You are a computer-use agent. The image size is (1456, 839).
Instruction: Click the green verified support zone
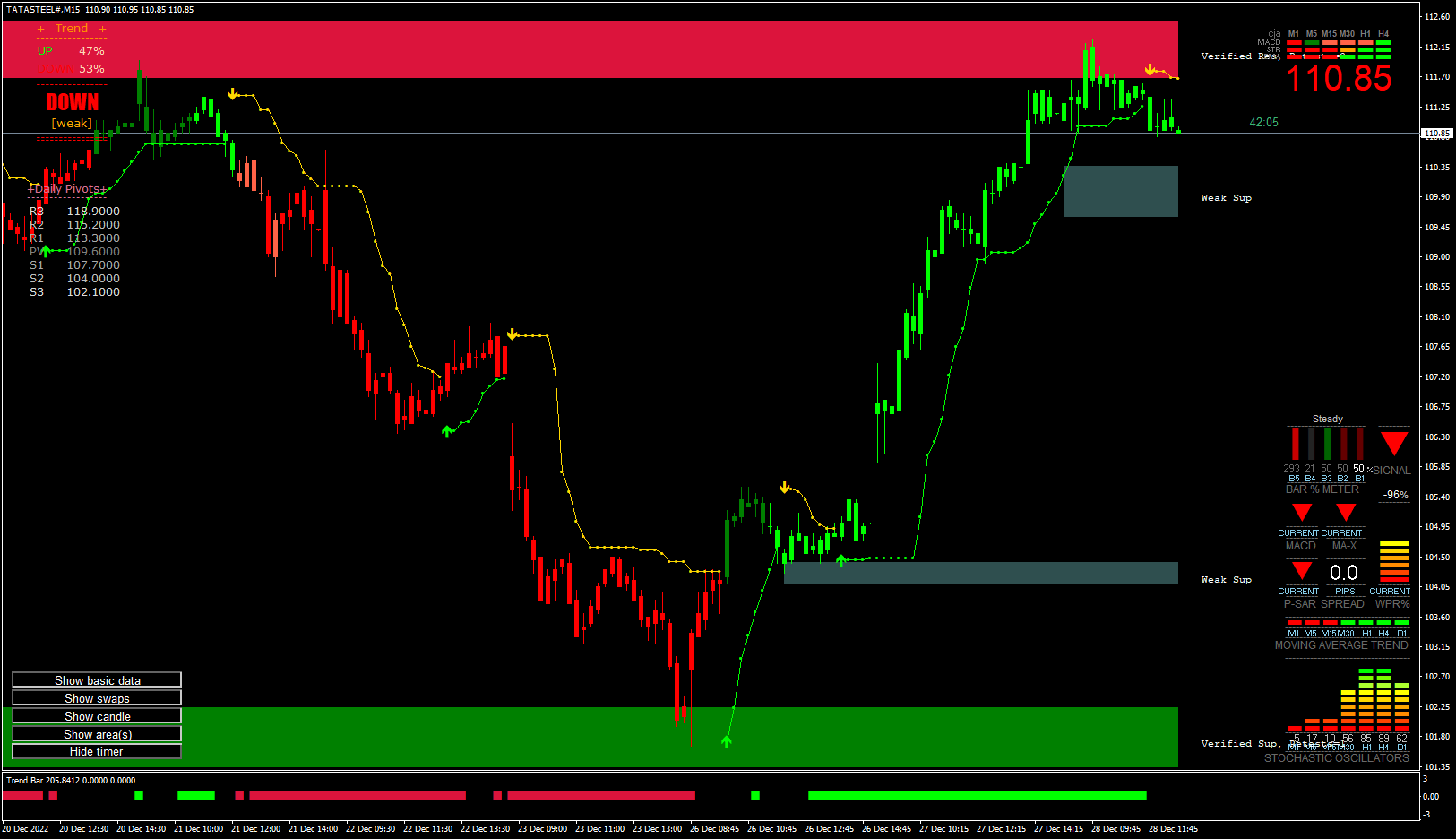point(590,737)
